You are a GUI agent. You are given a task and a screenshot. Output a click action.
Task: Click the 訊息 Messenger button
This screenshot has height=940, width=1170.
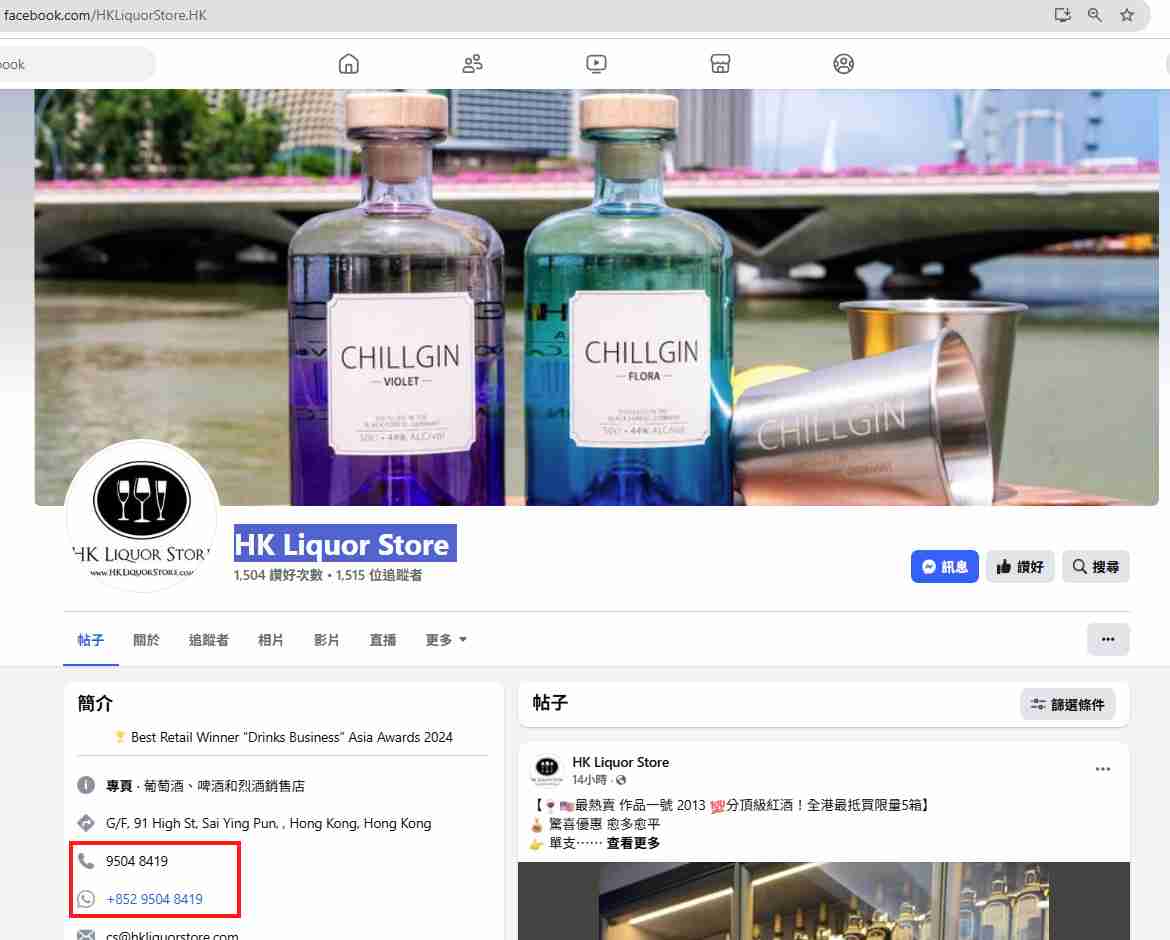coord(945,567)
